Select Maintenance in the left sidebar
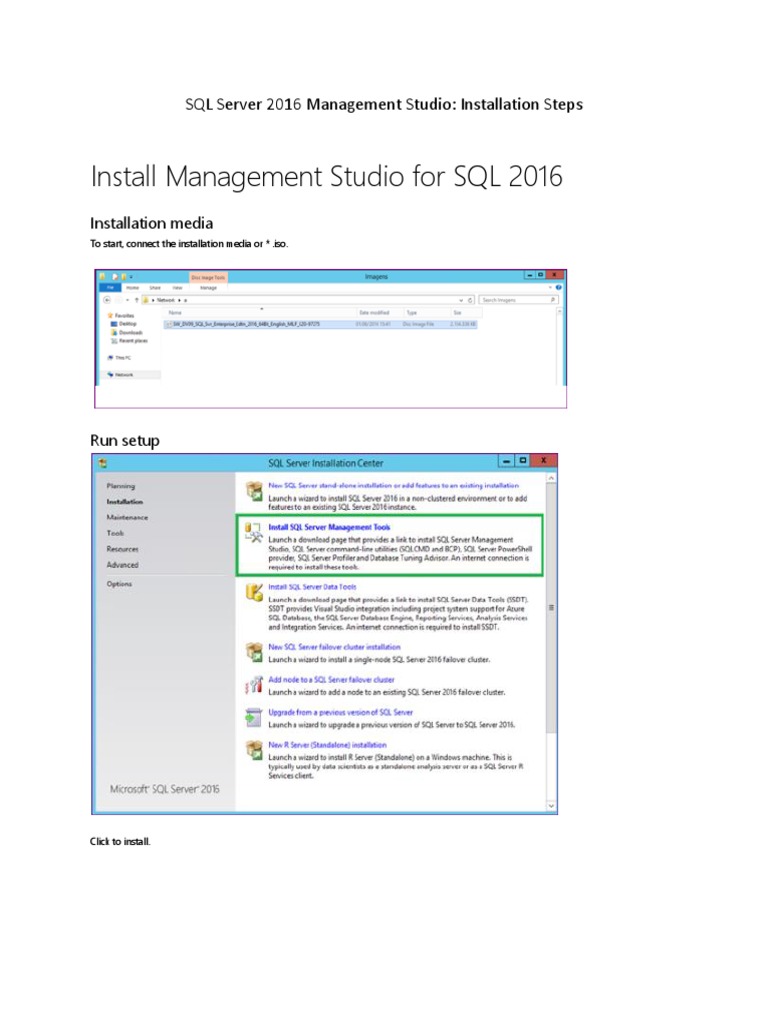Image resolution: width=768 pixels, height=1024 pixels. 127,517
